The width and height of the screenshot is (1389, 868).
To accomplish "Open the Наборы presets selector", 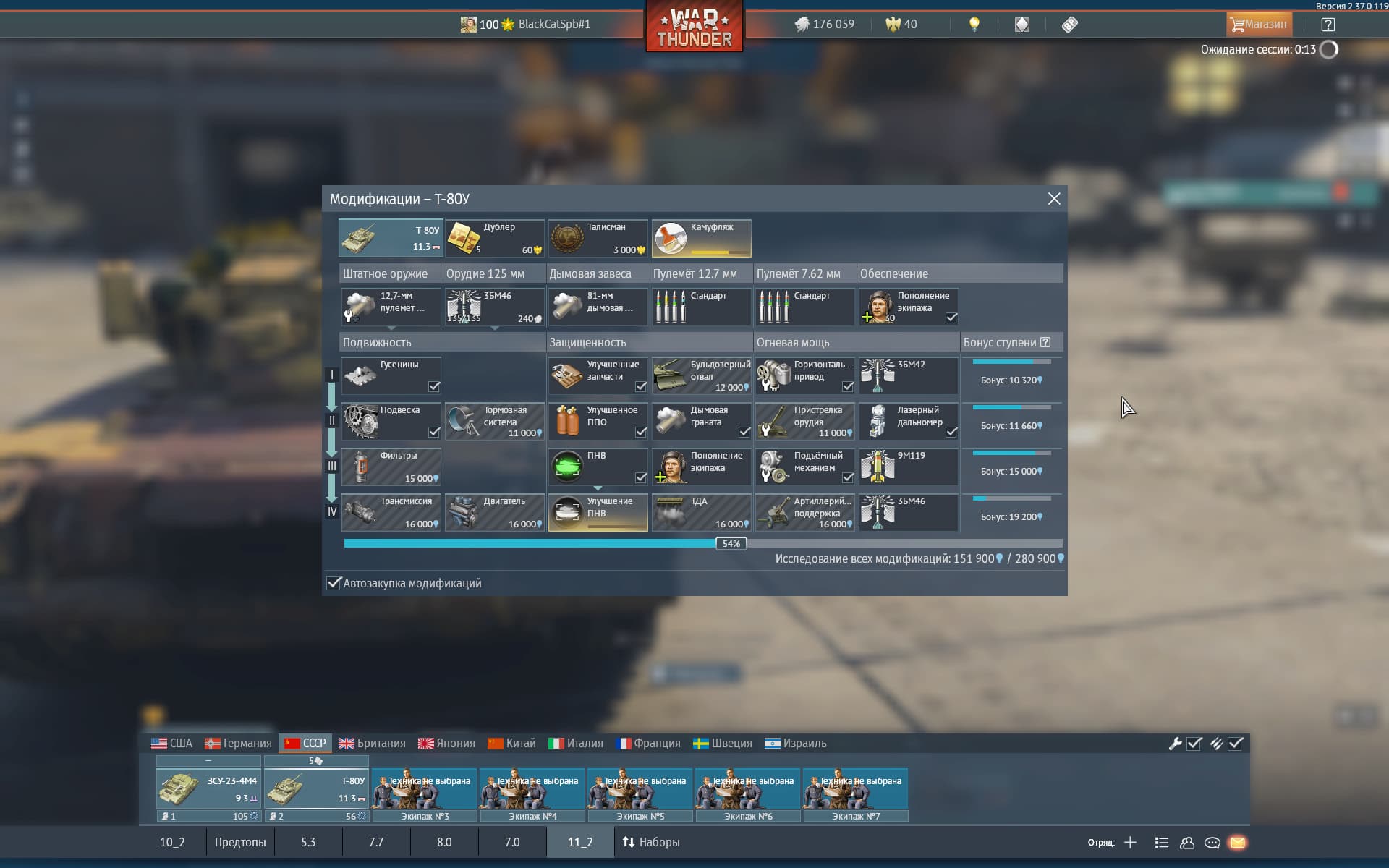I will [650, 842].
